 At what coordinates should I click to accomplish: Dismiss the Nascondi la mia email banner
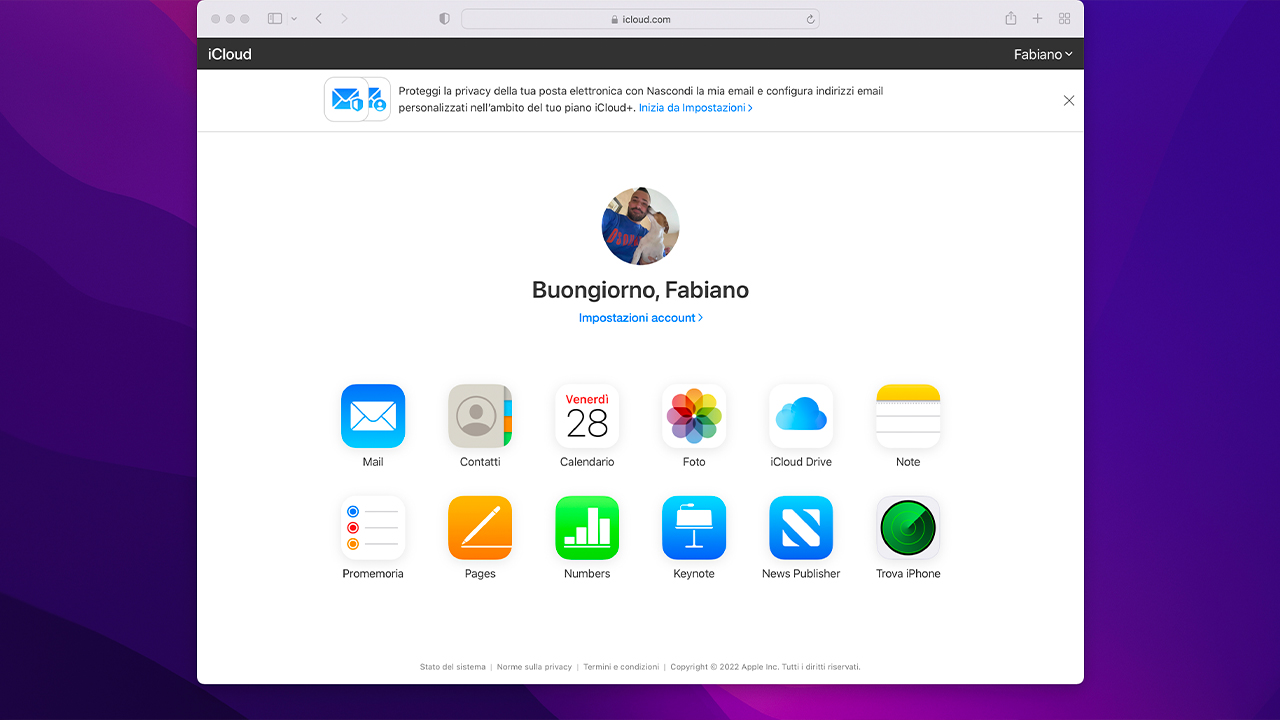tap(1068, 100)
